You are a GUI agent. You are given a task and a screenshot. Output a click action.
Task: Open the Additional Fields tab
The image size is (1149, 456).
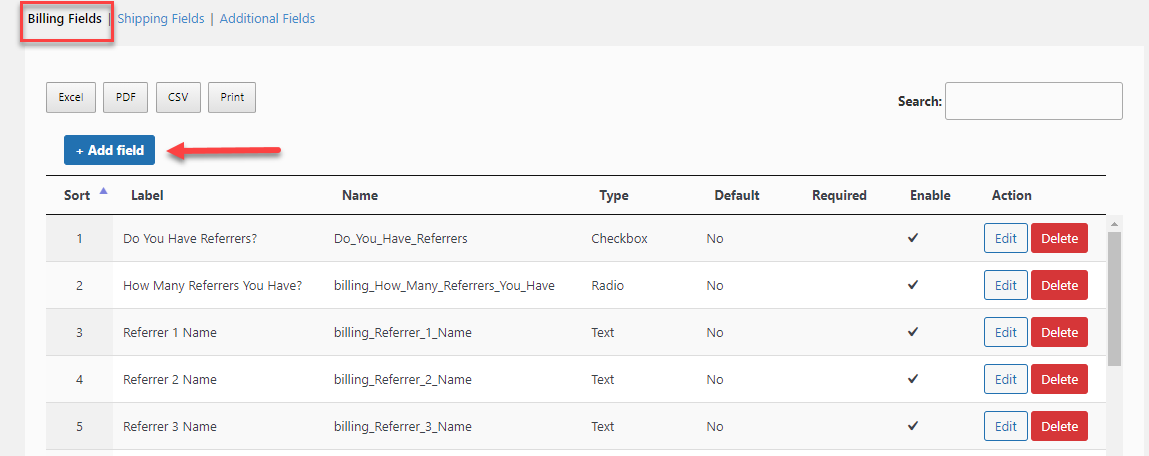(x=267, y=18)
